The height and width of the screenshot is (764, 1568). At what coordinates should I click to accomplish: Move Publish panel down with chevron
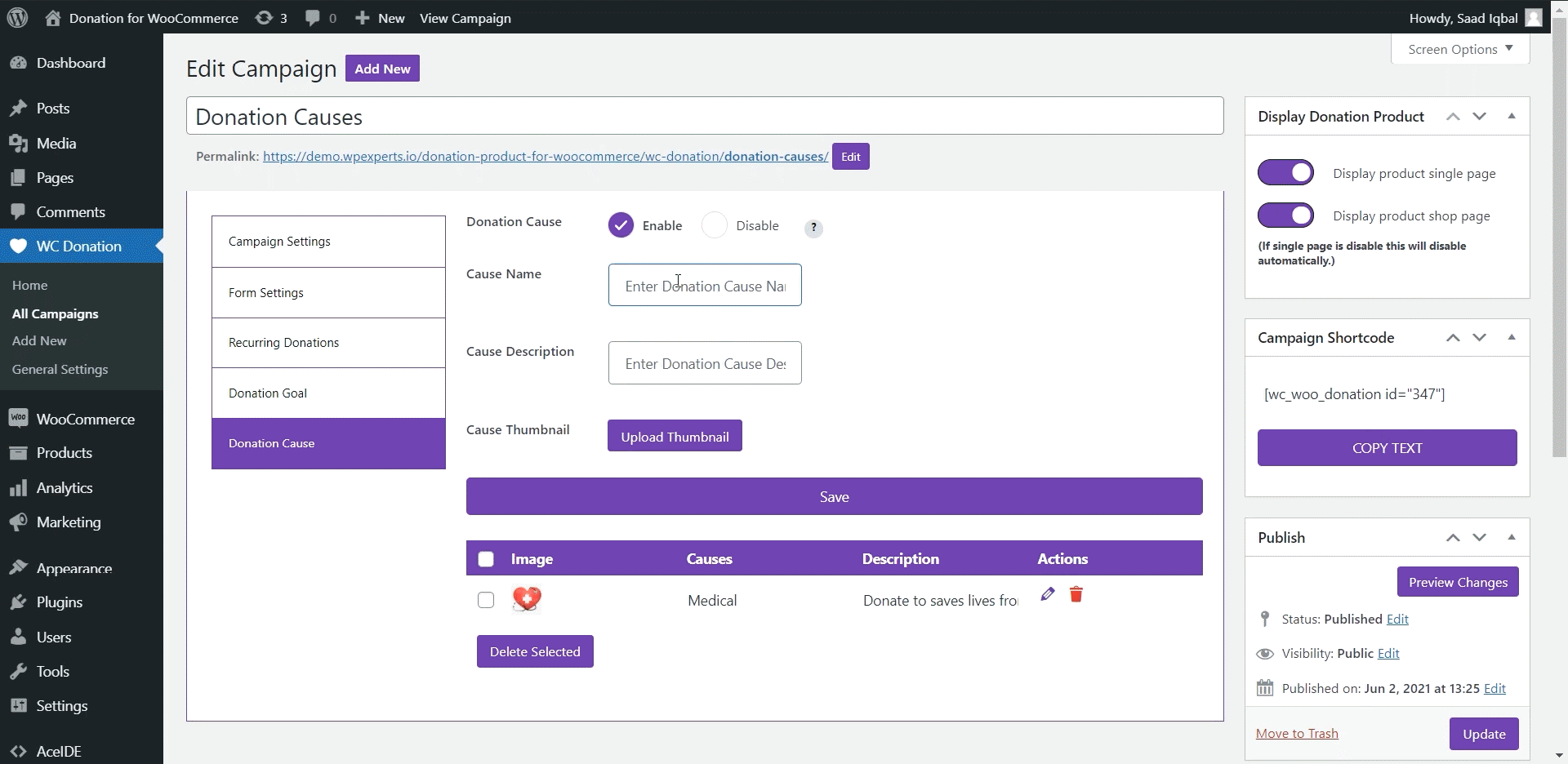1480,537
